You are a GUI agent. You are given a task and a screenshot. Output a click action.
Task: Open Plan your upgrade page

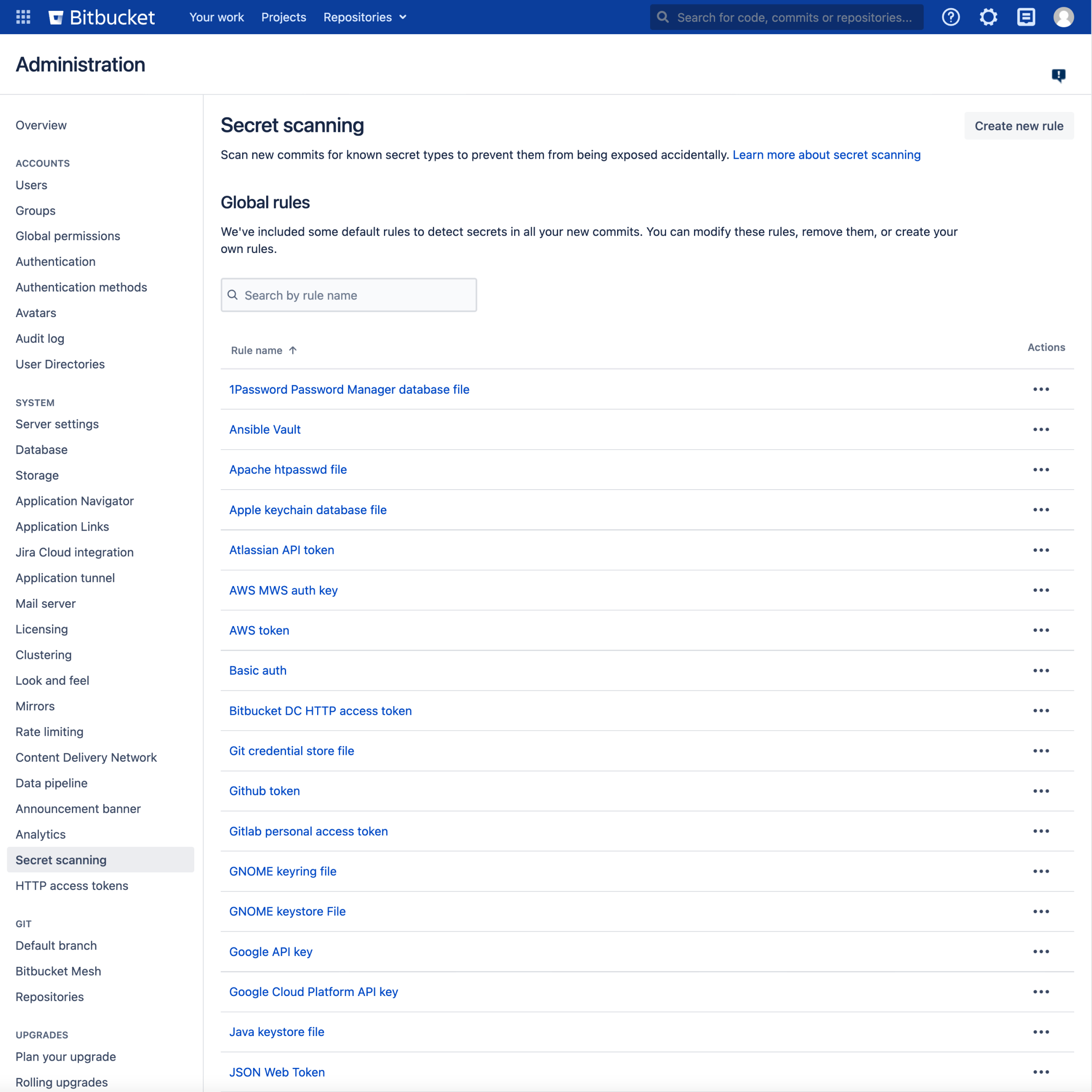[x=66, y=1057]
